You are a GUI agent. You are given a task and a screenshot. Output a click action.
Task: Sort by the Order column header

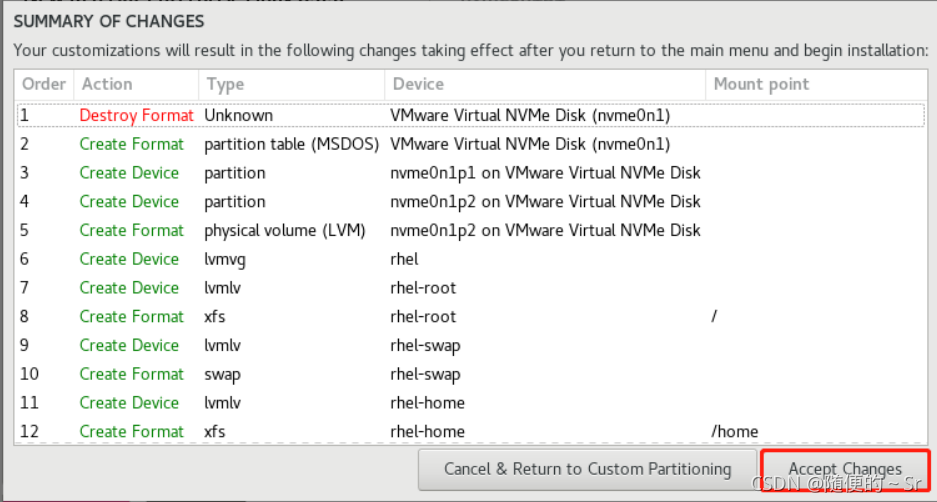coord(44,84)
